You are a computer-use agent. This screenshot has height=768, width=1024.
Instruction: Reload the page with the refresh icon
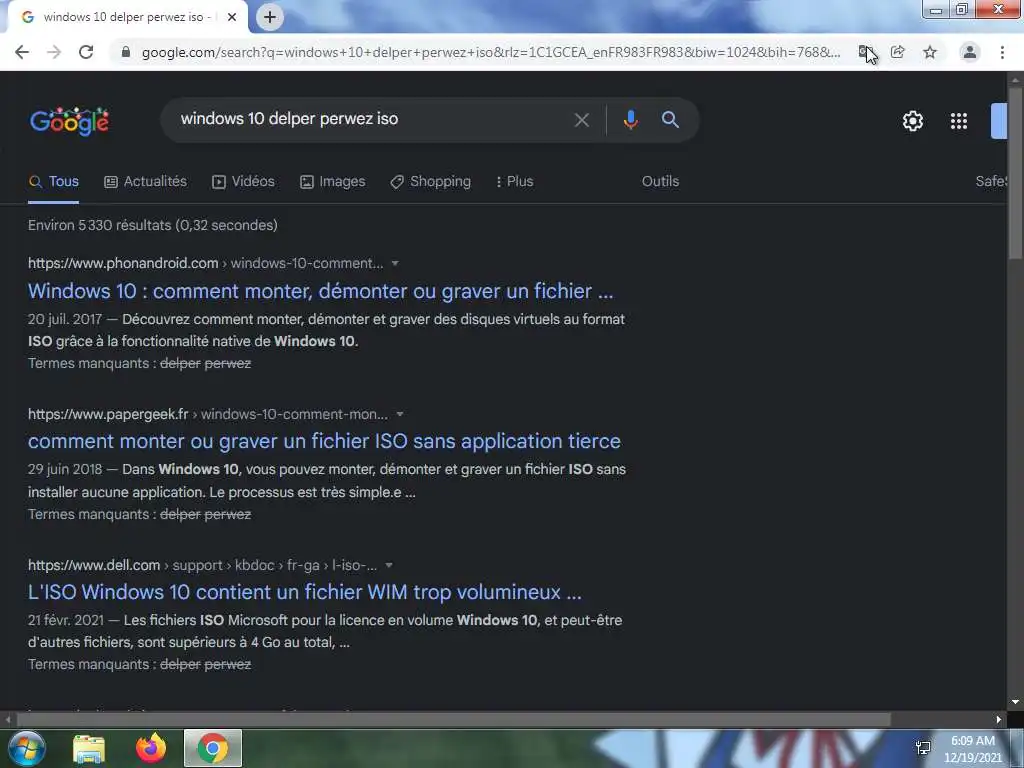click(86, 52)
